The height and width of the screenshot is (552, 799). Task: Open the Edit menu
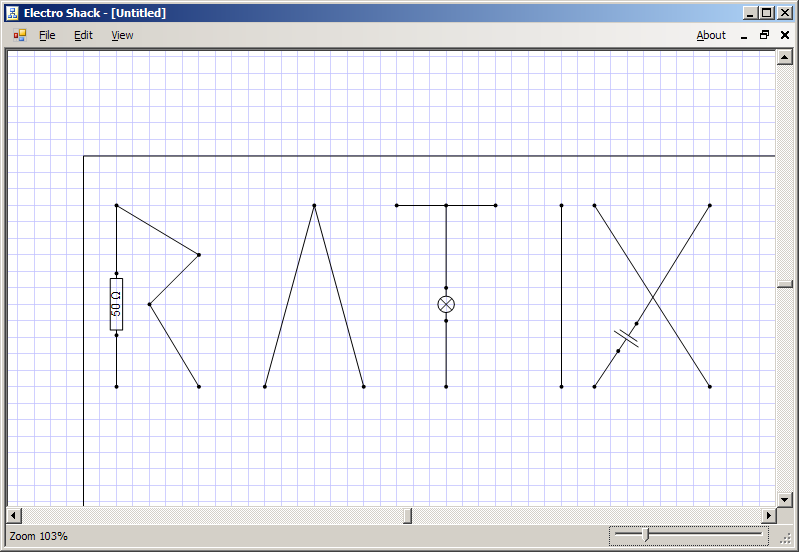point(83,35)
